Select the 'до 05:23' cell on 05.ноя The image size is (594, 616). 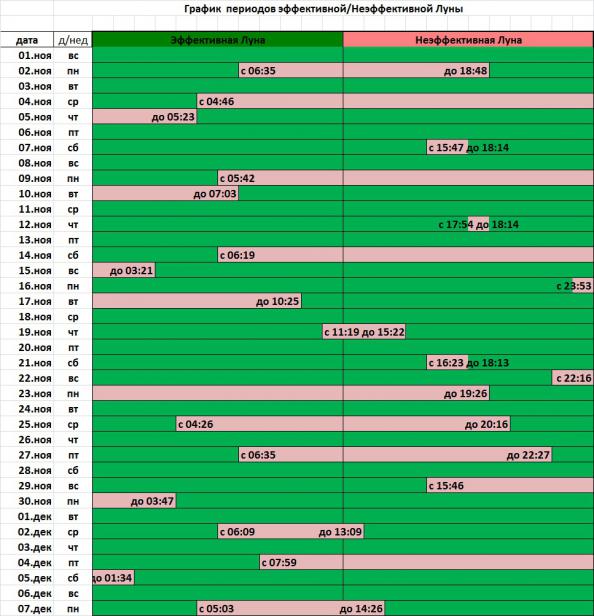click(x=145, y=117)
